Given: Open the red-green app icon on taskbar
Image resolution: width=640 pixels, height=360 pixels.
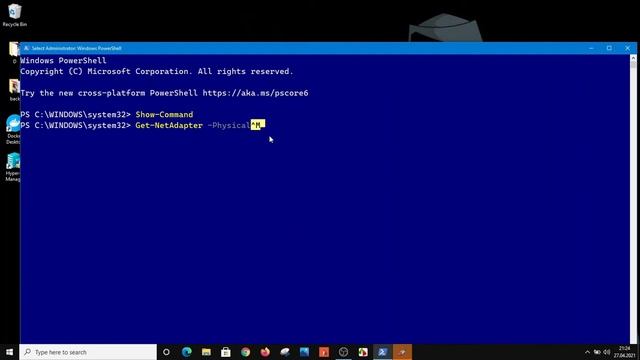Looking at the screenshot, I should point(363,352).
